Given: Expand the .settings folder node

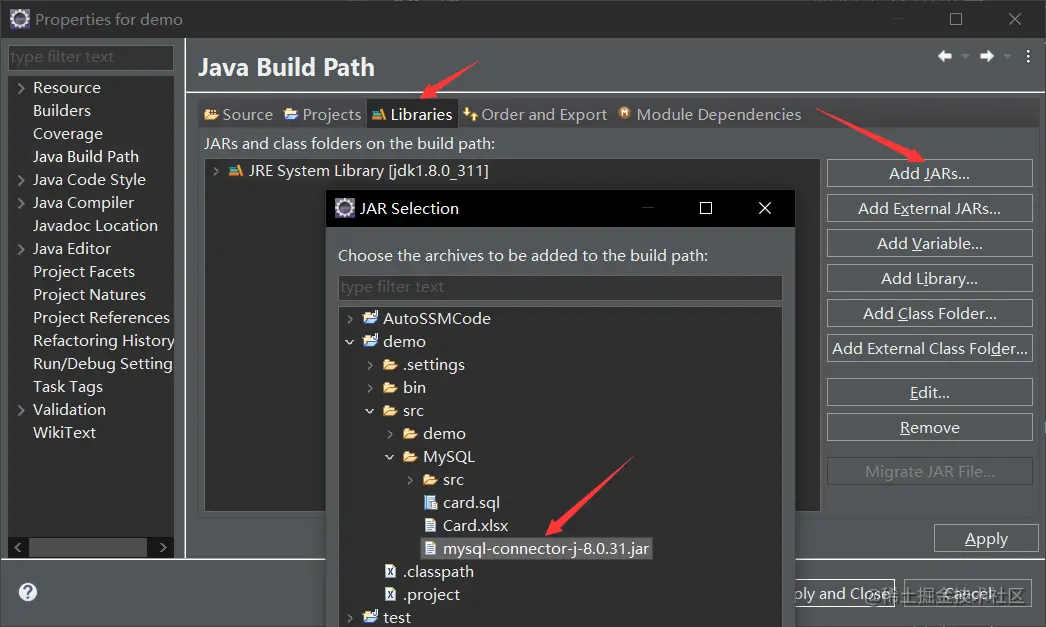Looking at the screenshot, I should pos(370,365).
